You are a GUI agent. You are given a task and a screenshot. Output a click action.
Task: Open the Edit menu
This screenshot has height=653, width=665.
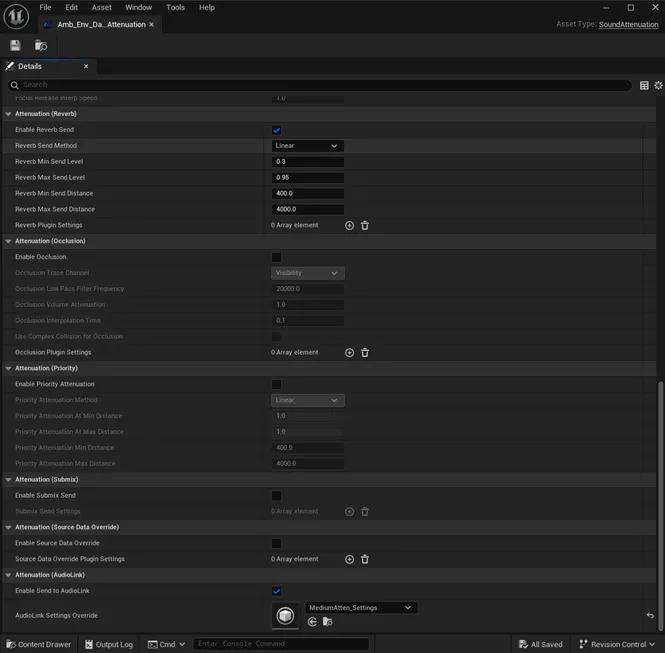[71, 8]
